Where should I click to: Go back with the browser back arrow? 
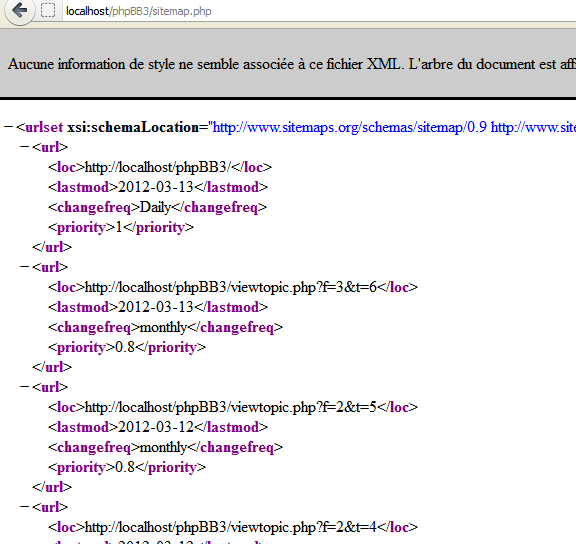[x=19, y=10]
